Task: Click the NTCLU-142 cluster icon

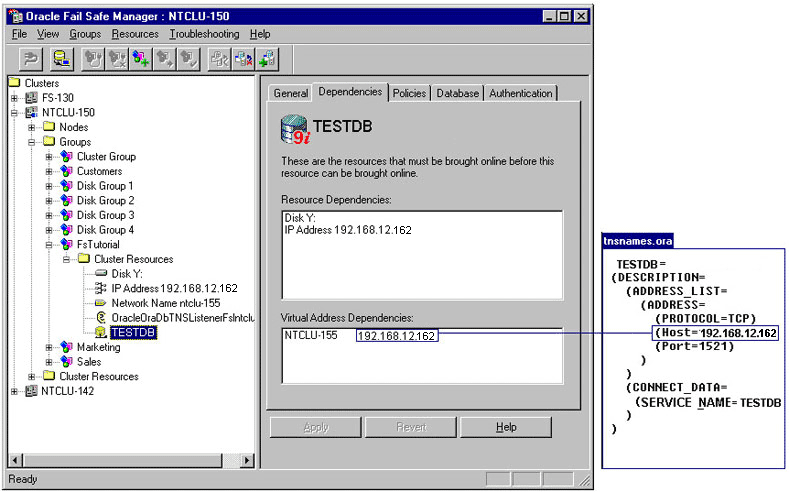Action: tap(32, 391)
